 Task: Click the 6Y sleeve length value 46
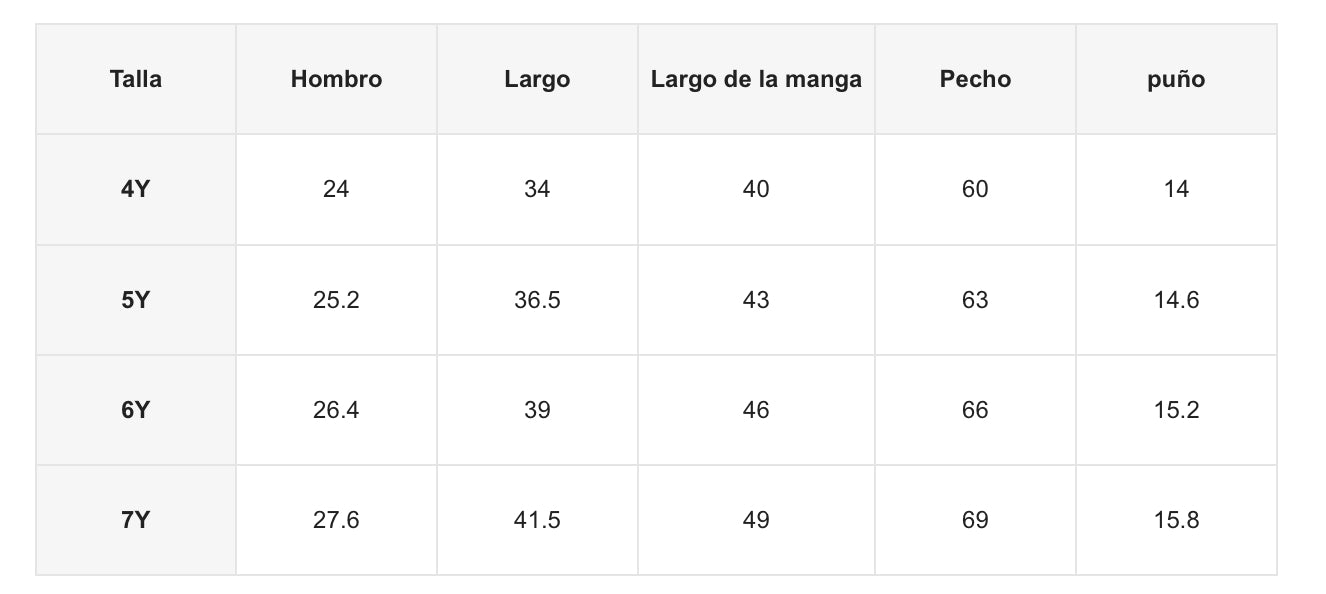click(x=756, y=410)
